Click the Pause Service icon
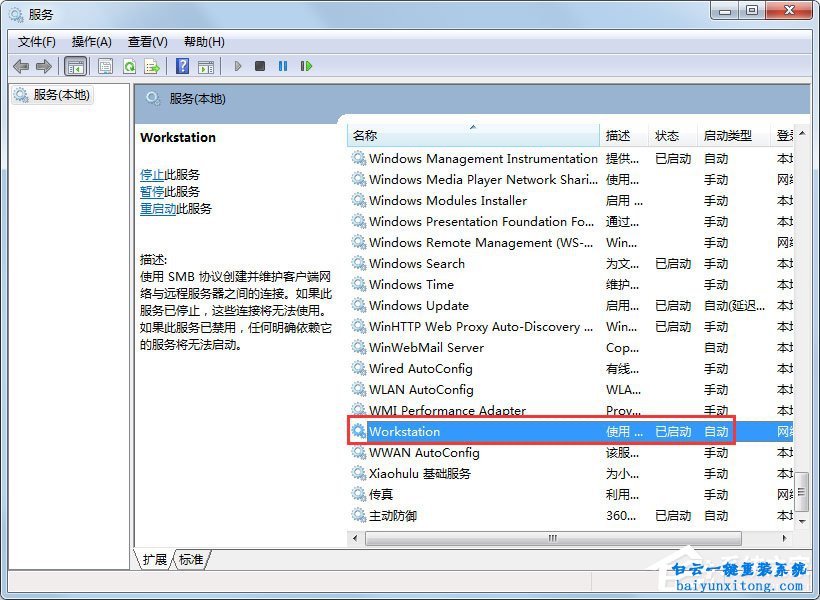 tap(284, 65)
